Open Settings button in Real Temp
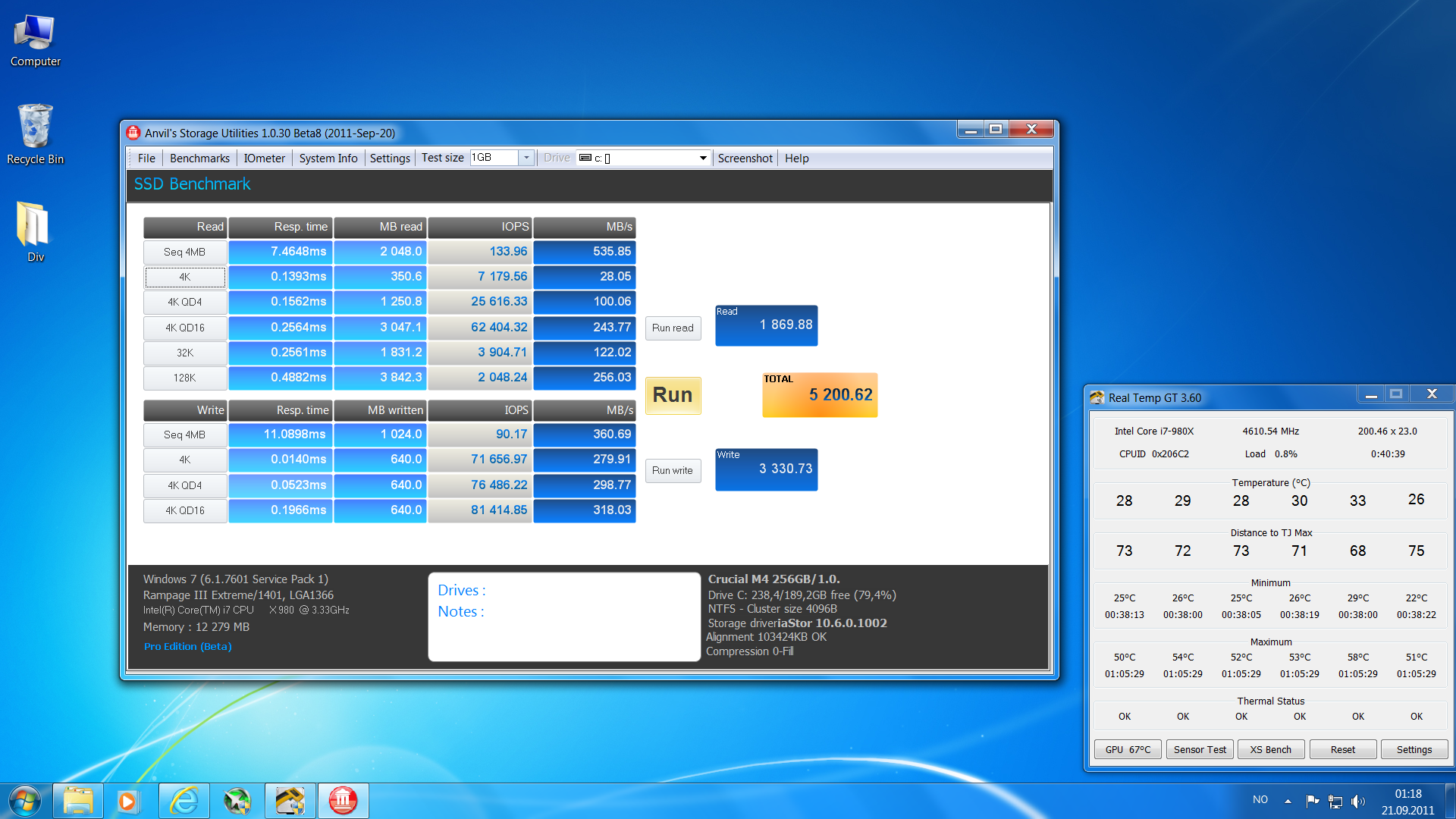The image size is (1456, 819). [x=1414, y=749]
